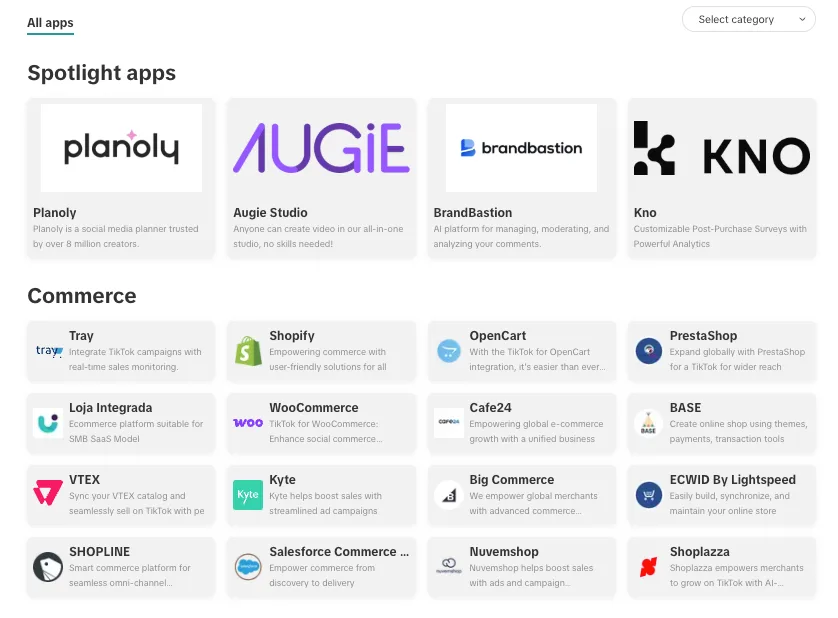The height and width of the screenshot is (618, 838).
Task: Select the Big Commerce app name
Action: (x=512, y=480)
